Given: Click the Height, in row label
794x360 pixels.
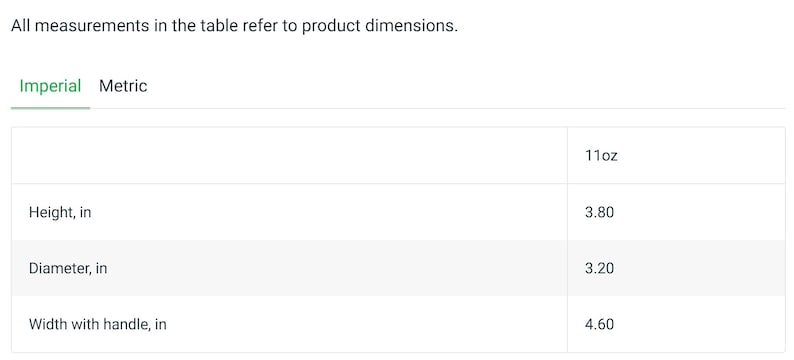Looking at the screenshot, I should (x=60, y=212).
